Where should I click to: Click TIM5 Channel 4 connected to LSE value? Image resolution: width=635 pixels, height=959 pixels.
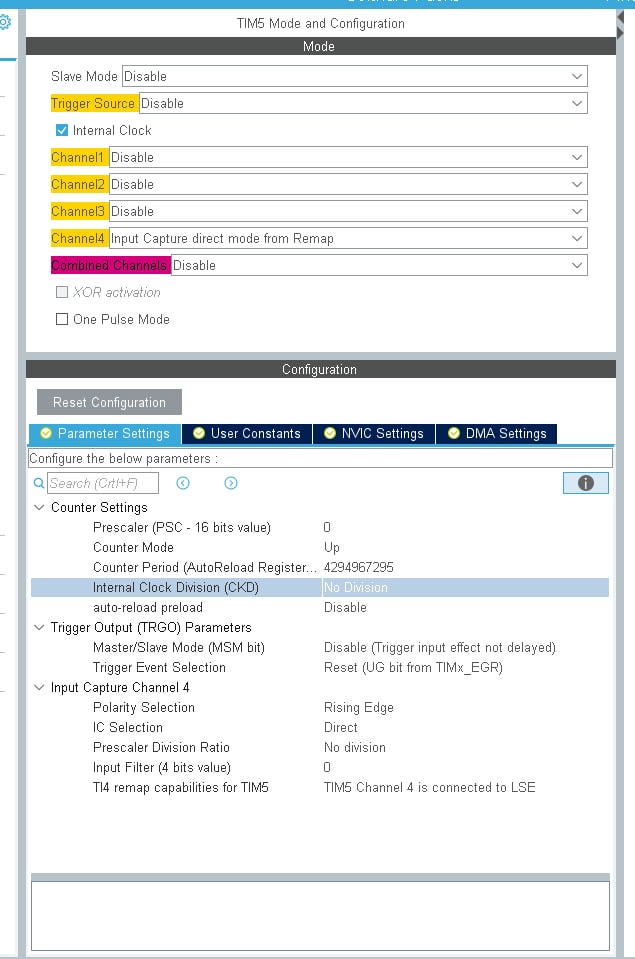(429, 788)
